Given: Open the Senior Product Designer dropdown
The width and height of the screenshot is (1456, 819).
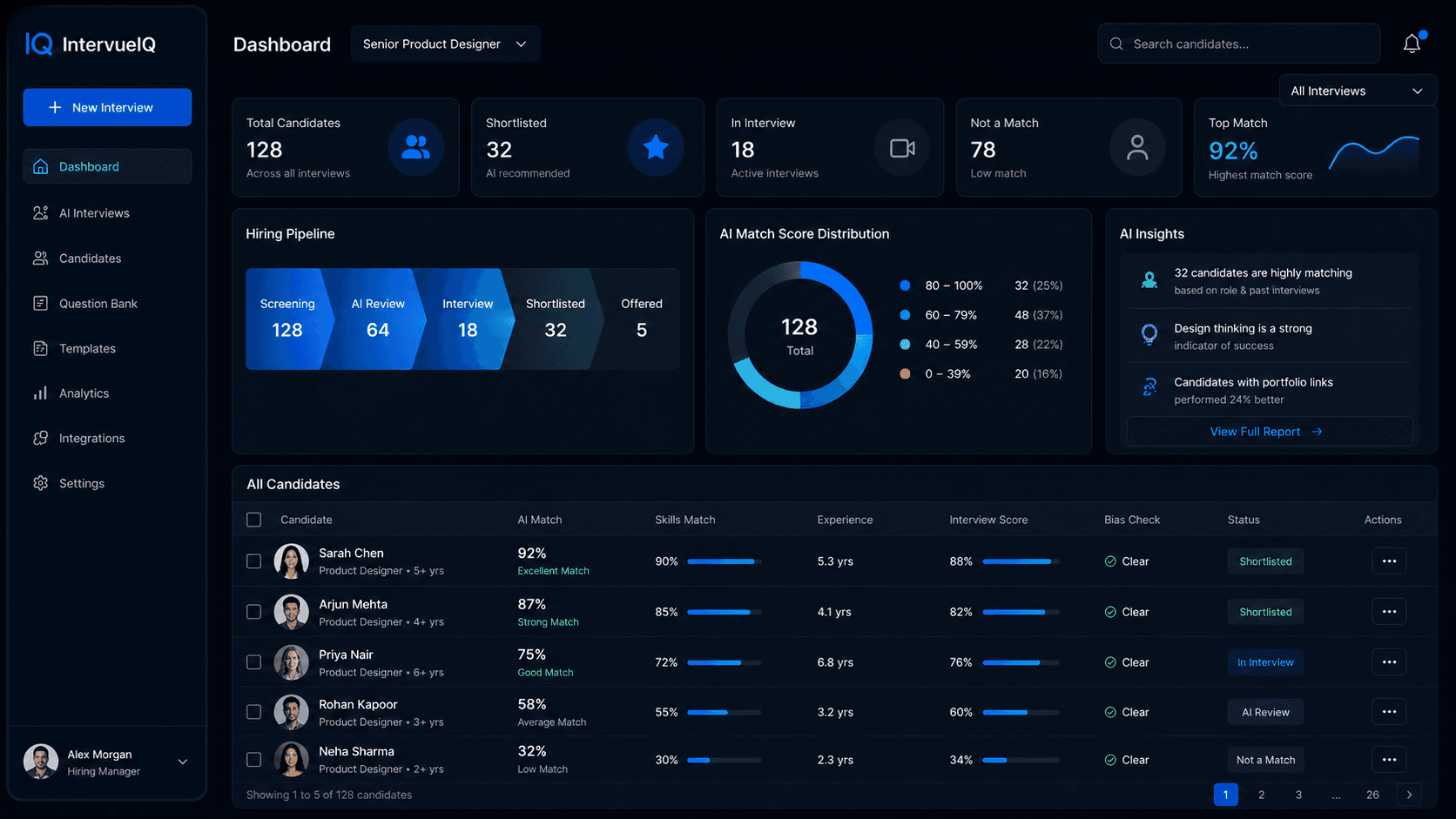Looking at the screenshot, I should [x=445, y=43].
